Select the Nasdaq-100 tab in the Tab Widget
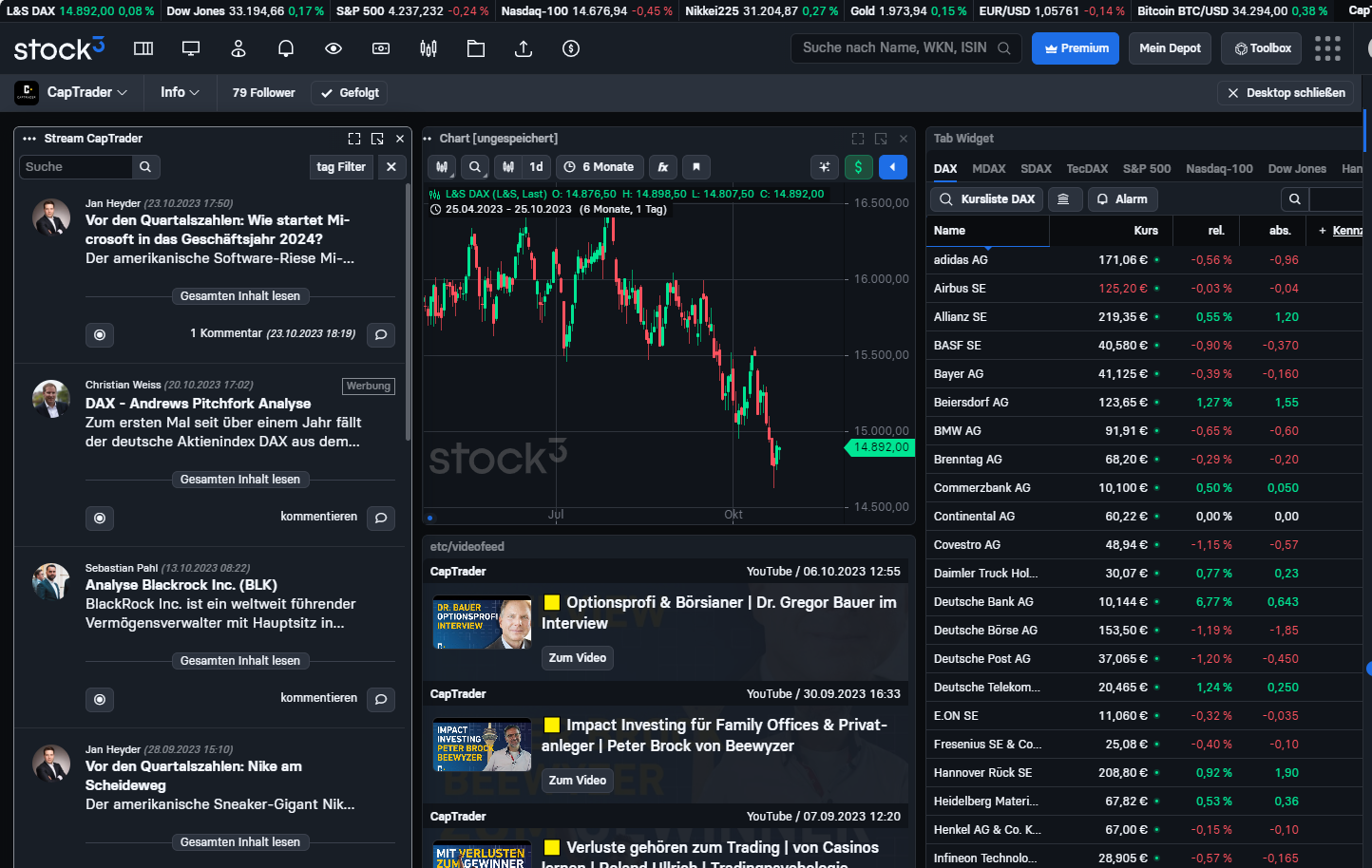This screenshot has height=868, width=1372. click(1219, 168)
